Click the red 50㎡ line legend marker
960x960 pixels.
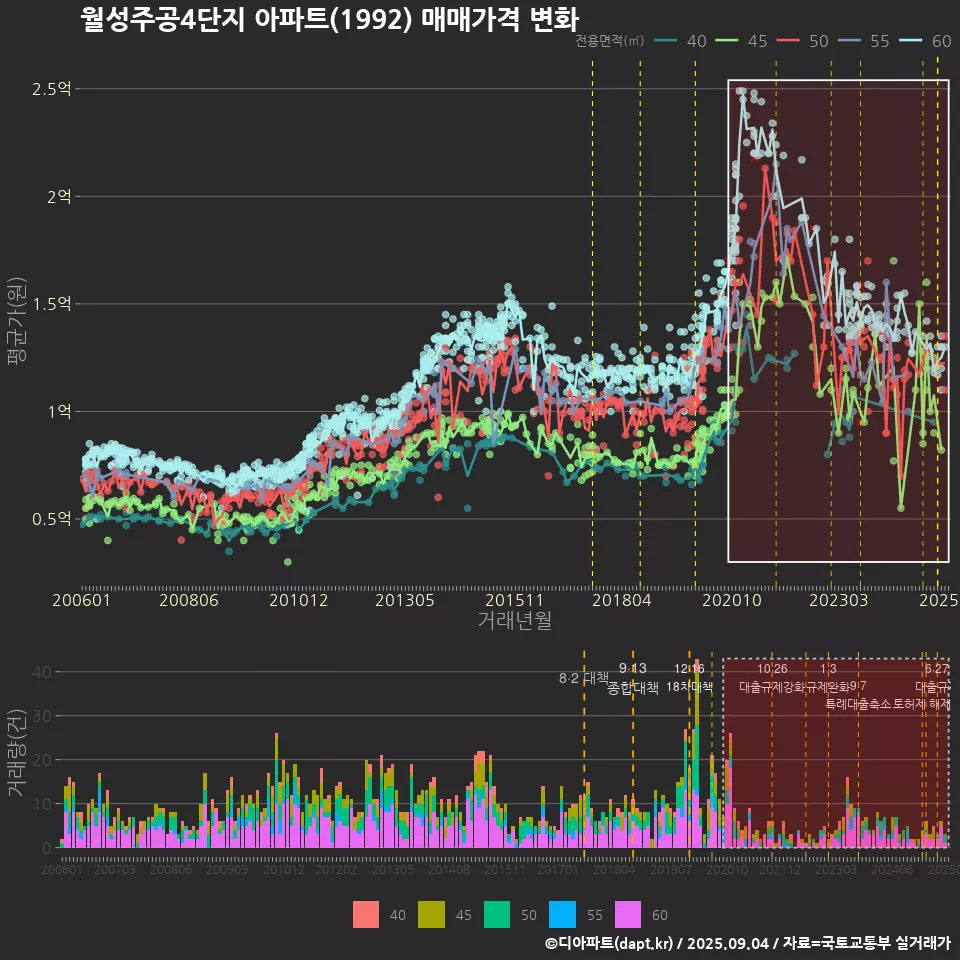789,41
